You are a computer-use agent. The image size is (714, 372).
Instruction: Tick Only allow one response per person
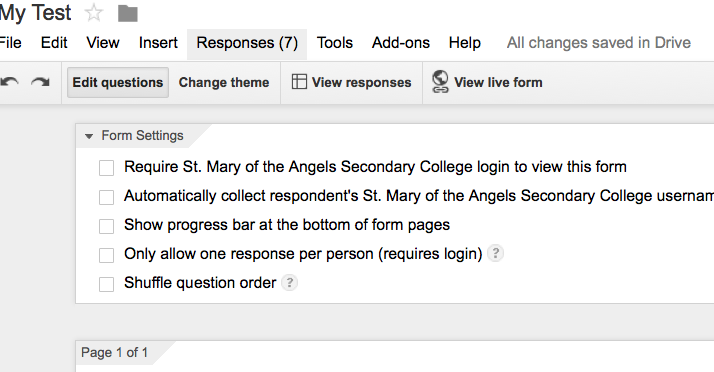(x=107, y=255)
